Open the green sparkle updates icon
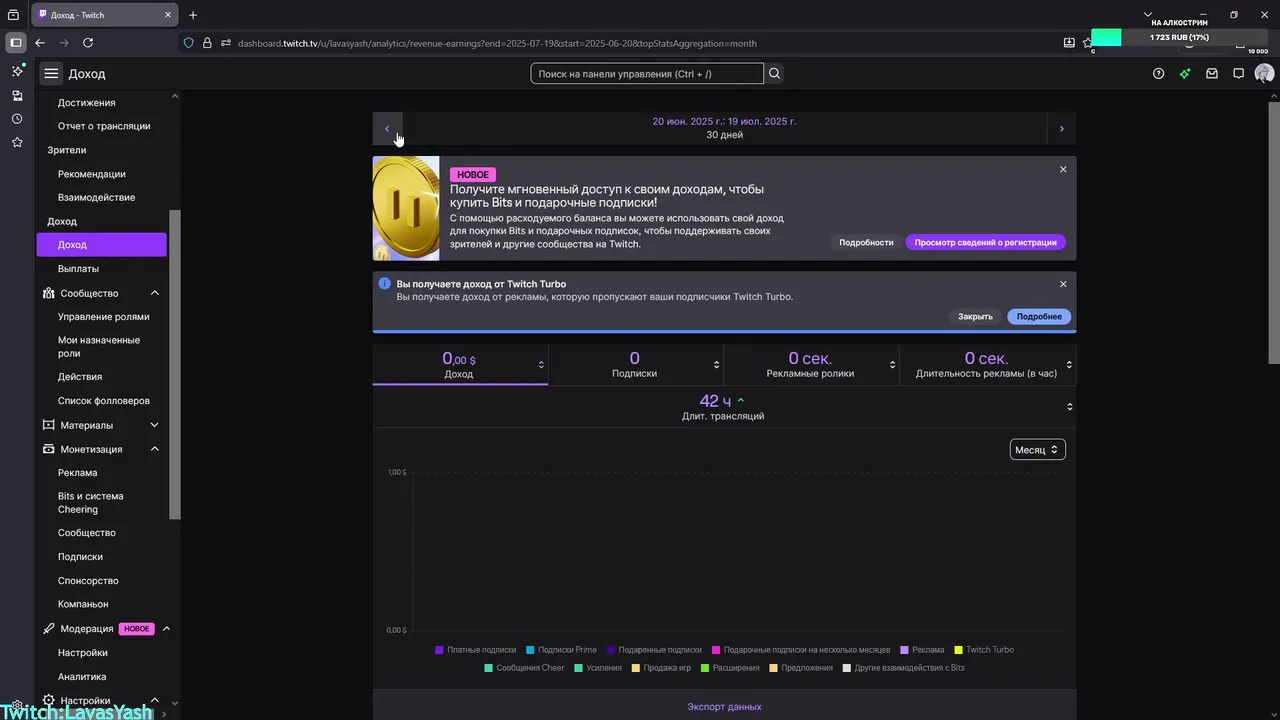The image size is (1280, 720). [1185, 73]
